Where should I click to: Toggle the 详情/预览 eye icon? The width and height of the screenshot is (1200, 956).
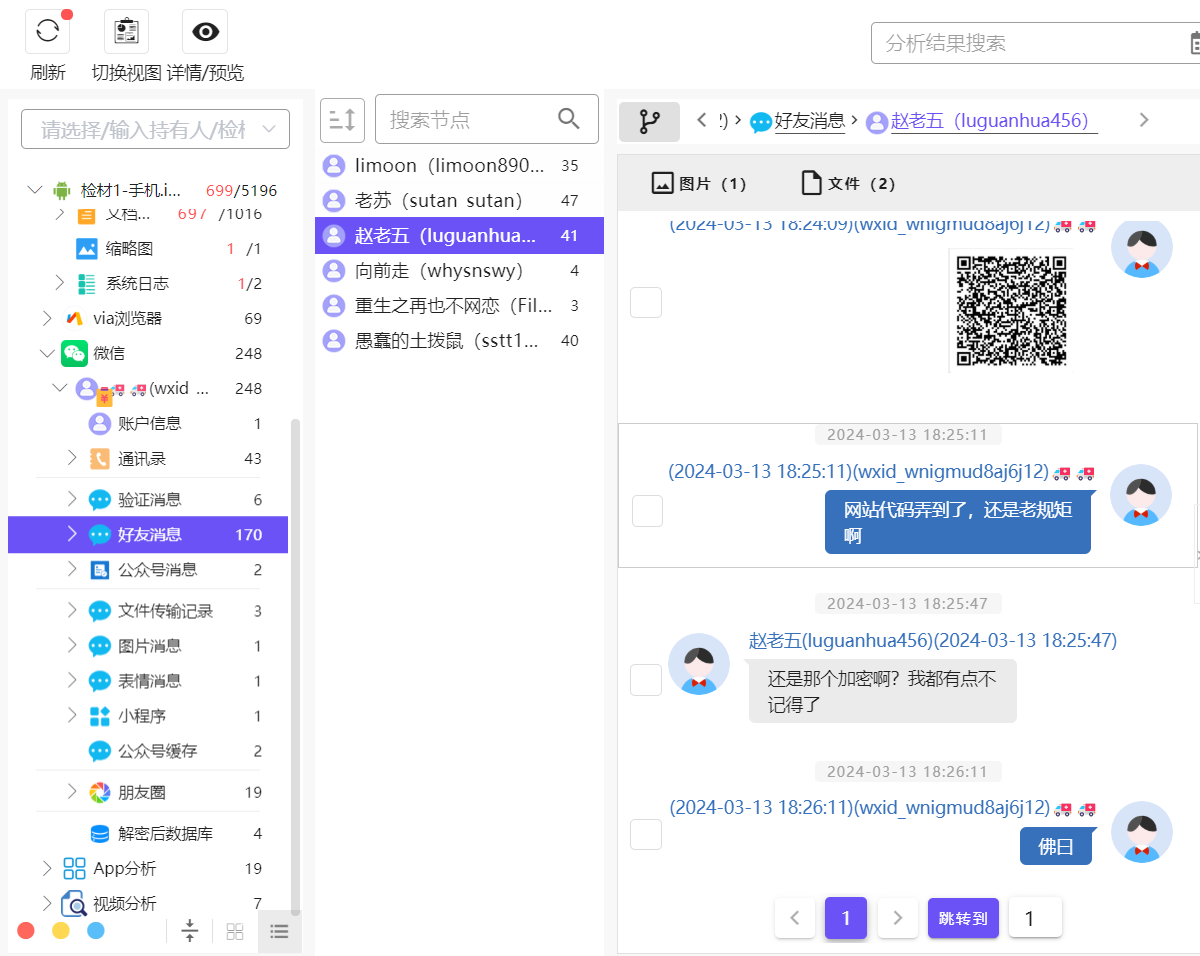205,31
